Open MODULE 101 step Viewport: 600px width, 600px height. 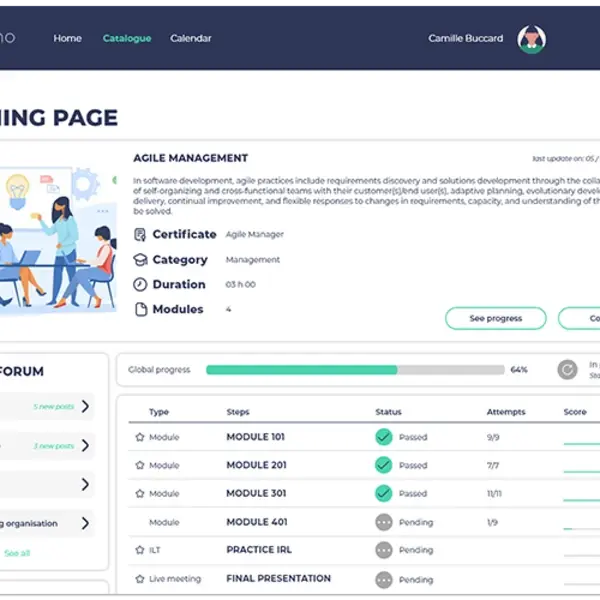pos(256,437)
